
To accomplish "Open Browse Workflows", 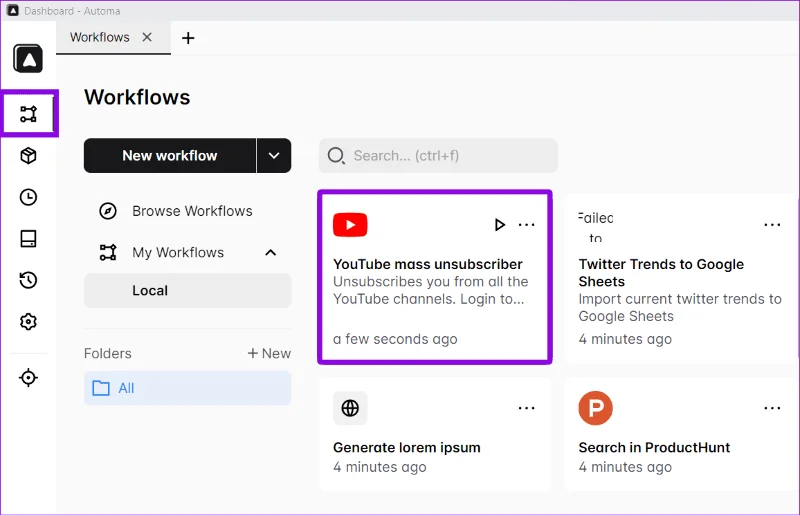I will pyautogui.click(x=188, y=211).
